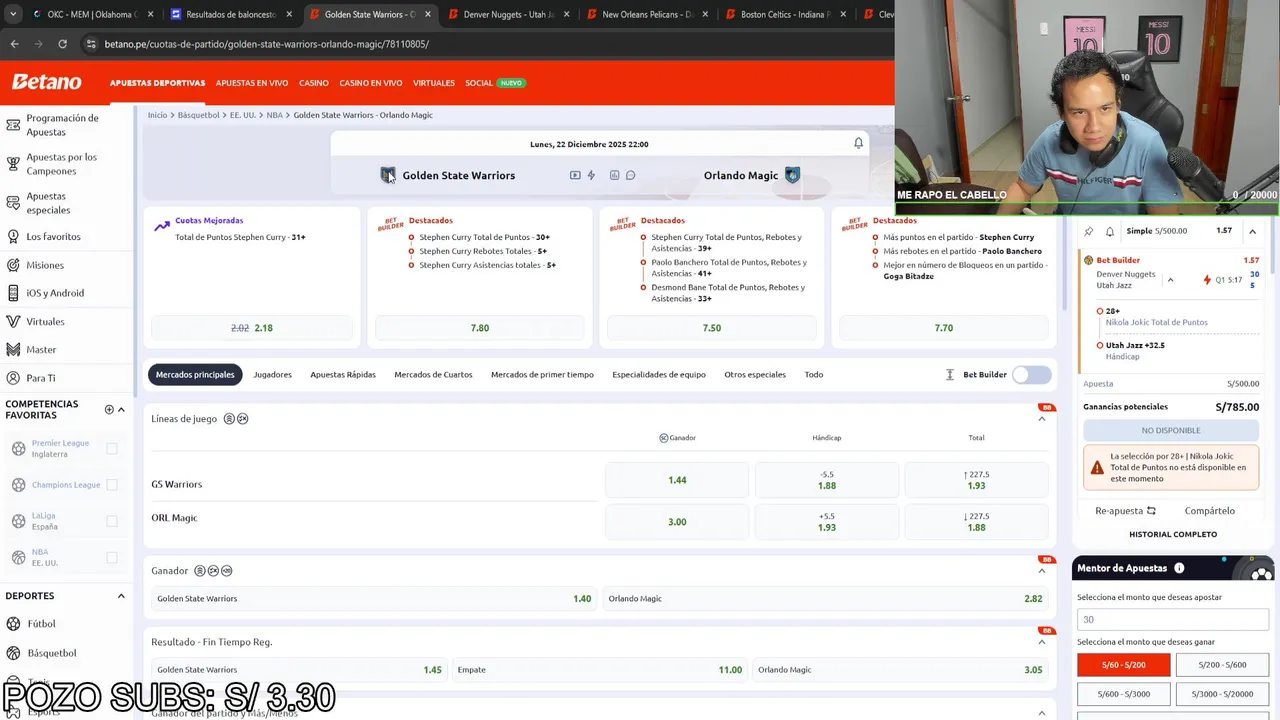Viewport: 1280px width, 720px height.
Task: Click bet amount input field
Action: coord(1173,620)
